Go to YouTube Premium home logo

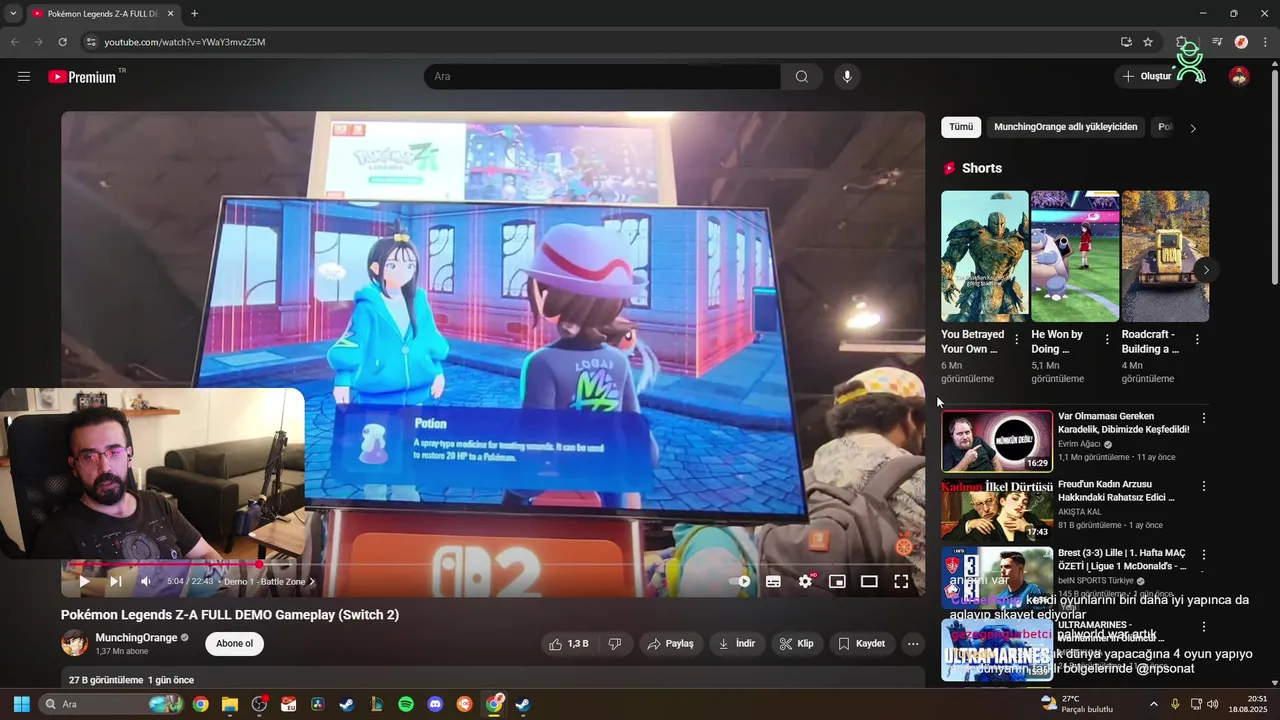click(x=83, y=77)
